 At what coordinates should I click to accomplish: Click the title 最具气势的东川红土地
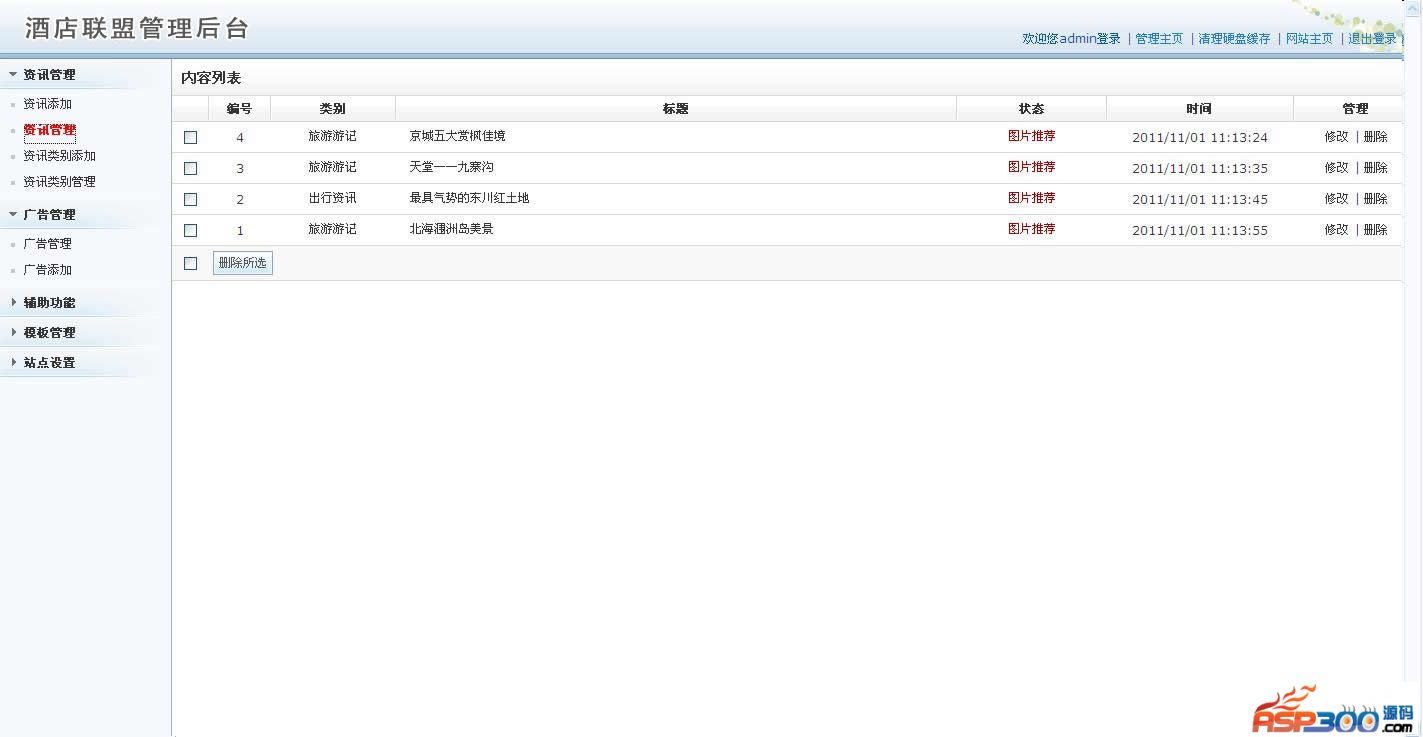point(470,198)
